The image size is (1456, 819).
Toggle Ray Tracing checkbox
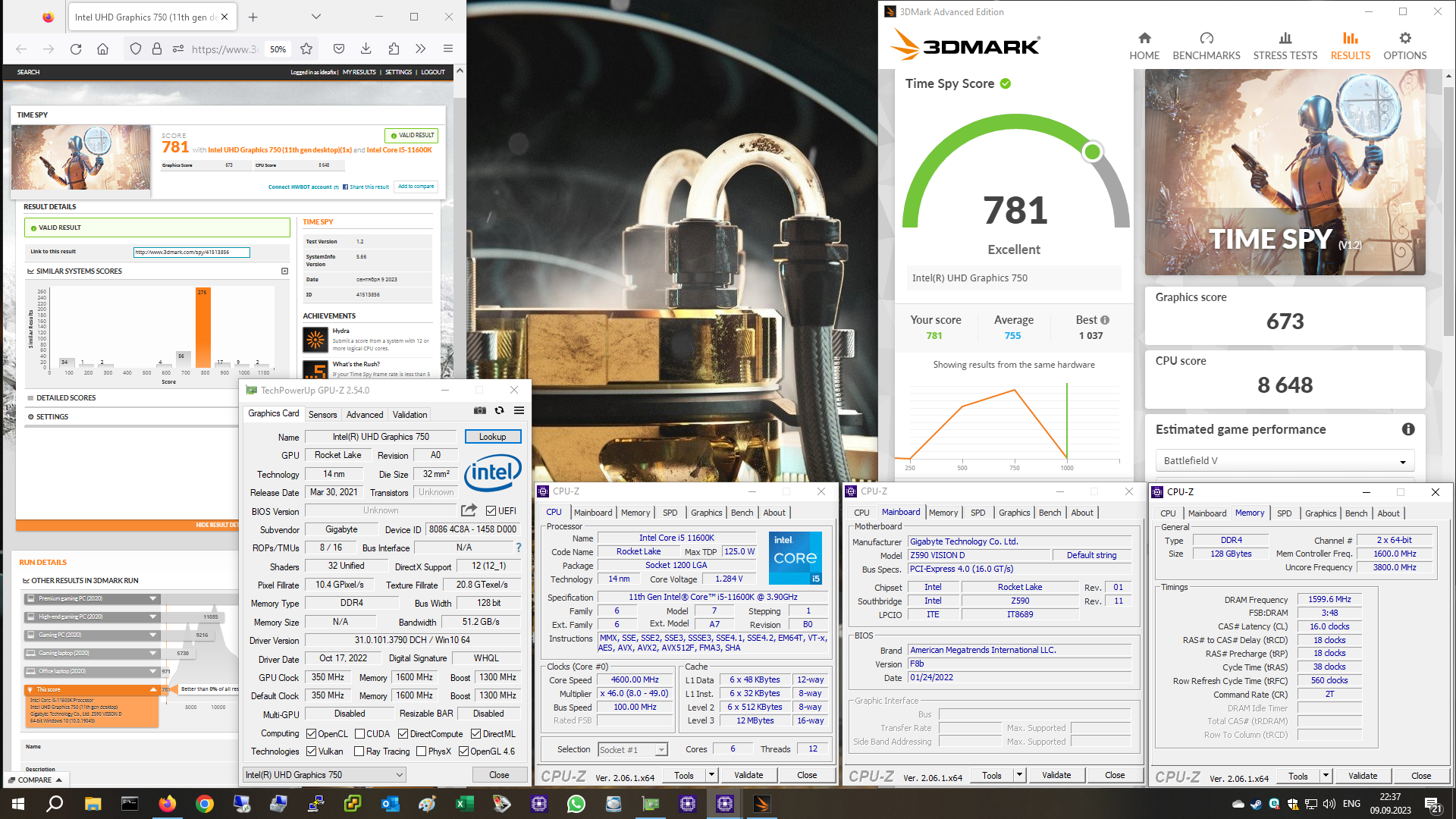[x=359, y=752]
